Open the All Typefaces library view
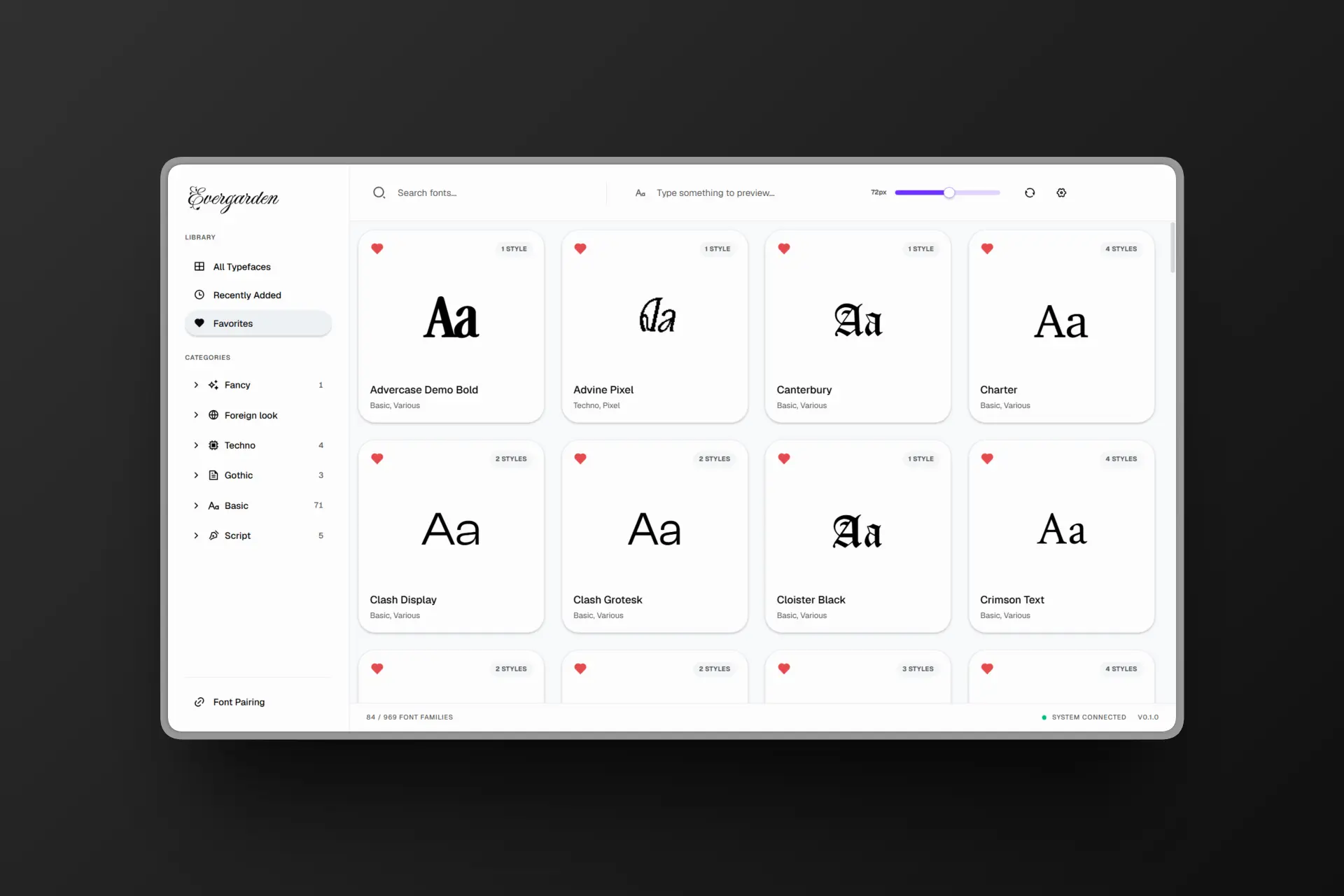Viewport: 1344px width, 896px height. click(x=258, y=267)
